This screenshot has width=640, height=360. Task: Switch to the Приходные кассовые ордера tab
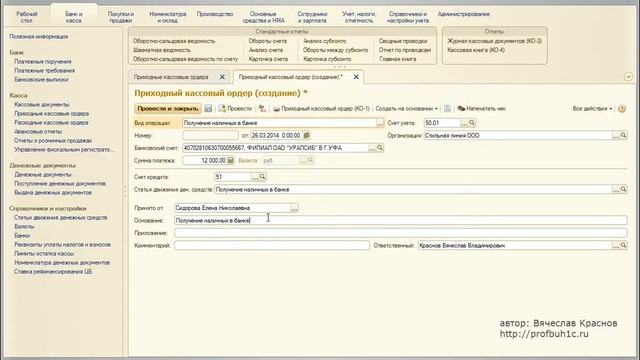tap(171, 77)
